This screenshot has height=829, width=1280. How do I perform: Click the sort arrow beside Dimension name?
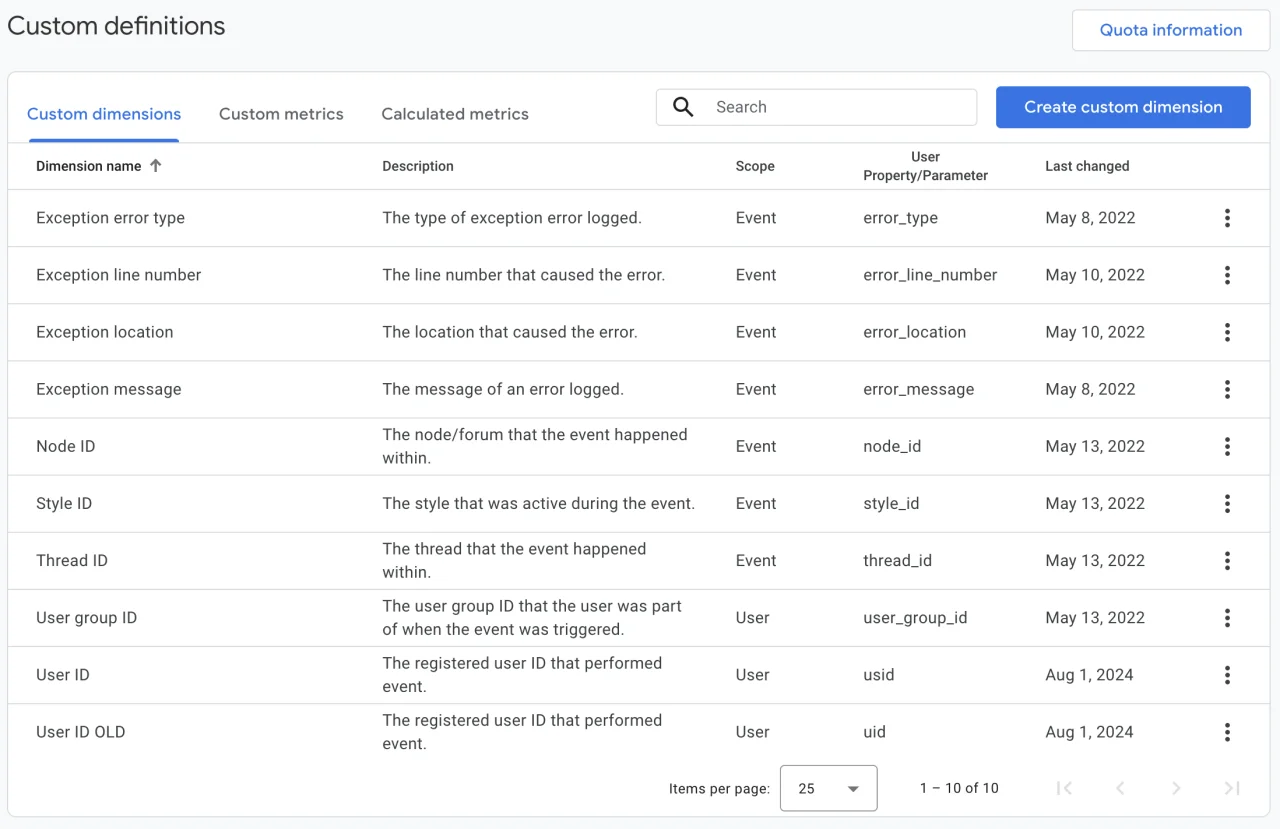click(155, 166)
